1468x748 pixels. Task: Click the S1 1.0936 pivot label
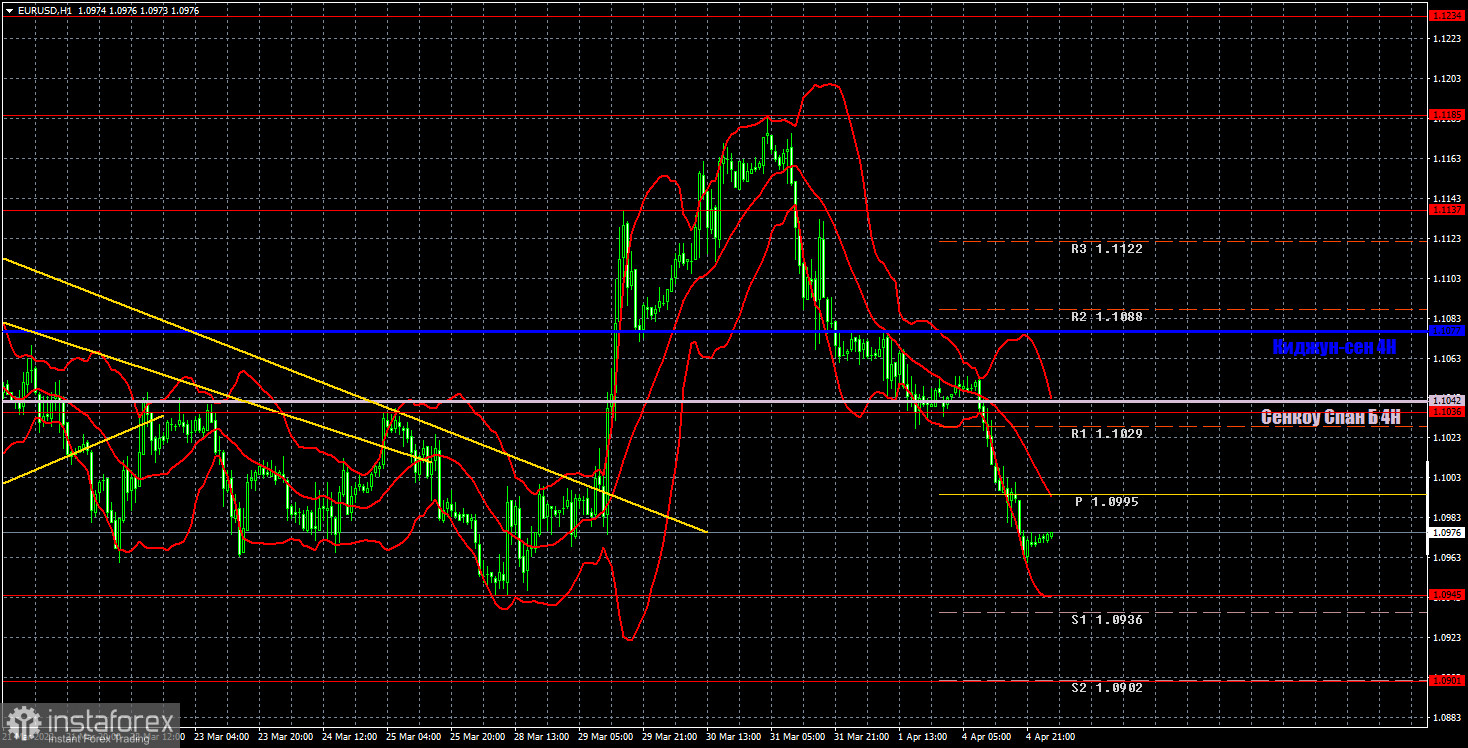tap(1106, 620)
